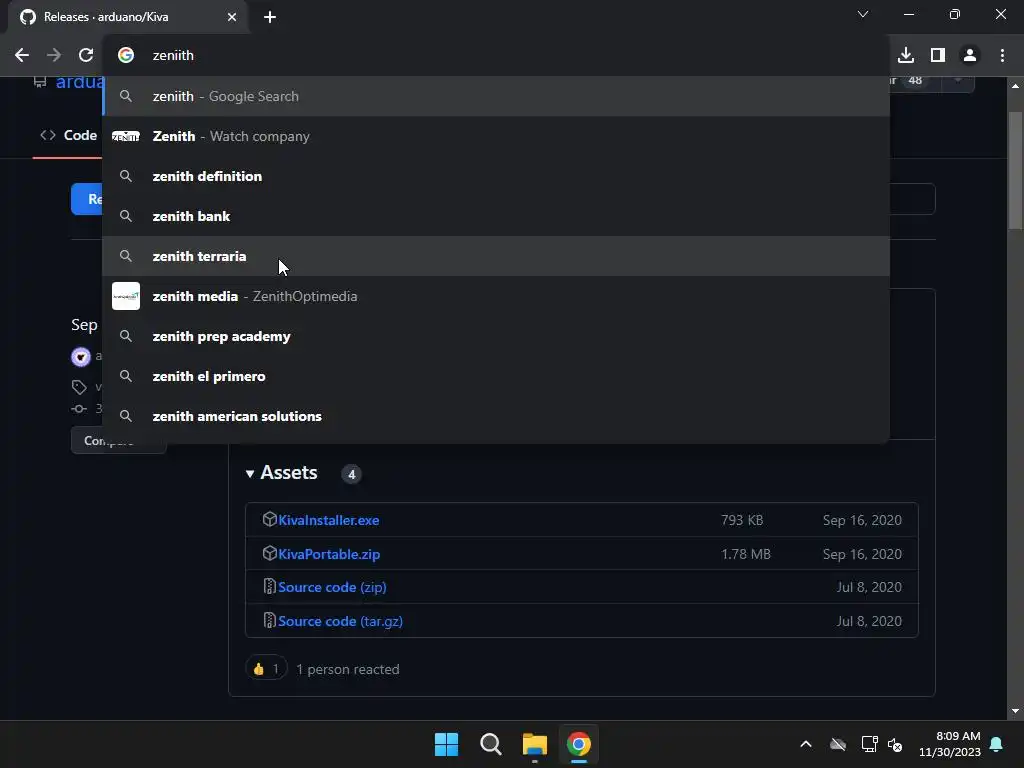1024x768 pixels.
Task: Click the 1.78 MB file size
Action: 746,554
